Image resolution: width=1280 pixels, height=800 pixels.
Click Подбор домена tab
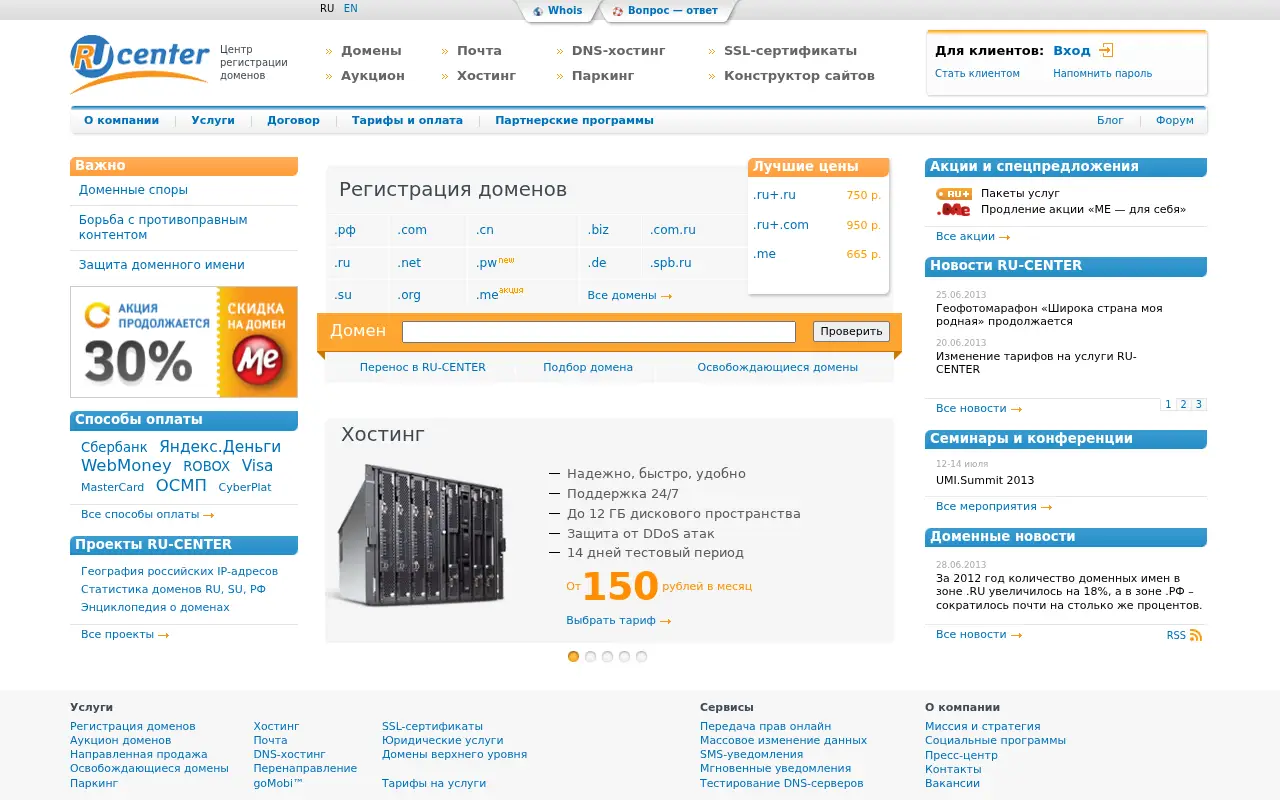pos(588,368)
